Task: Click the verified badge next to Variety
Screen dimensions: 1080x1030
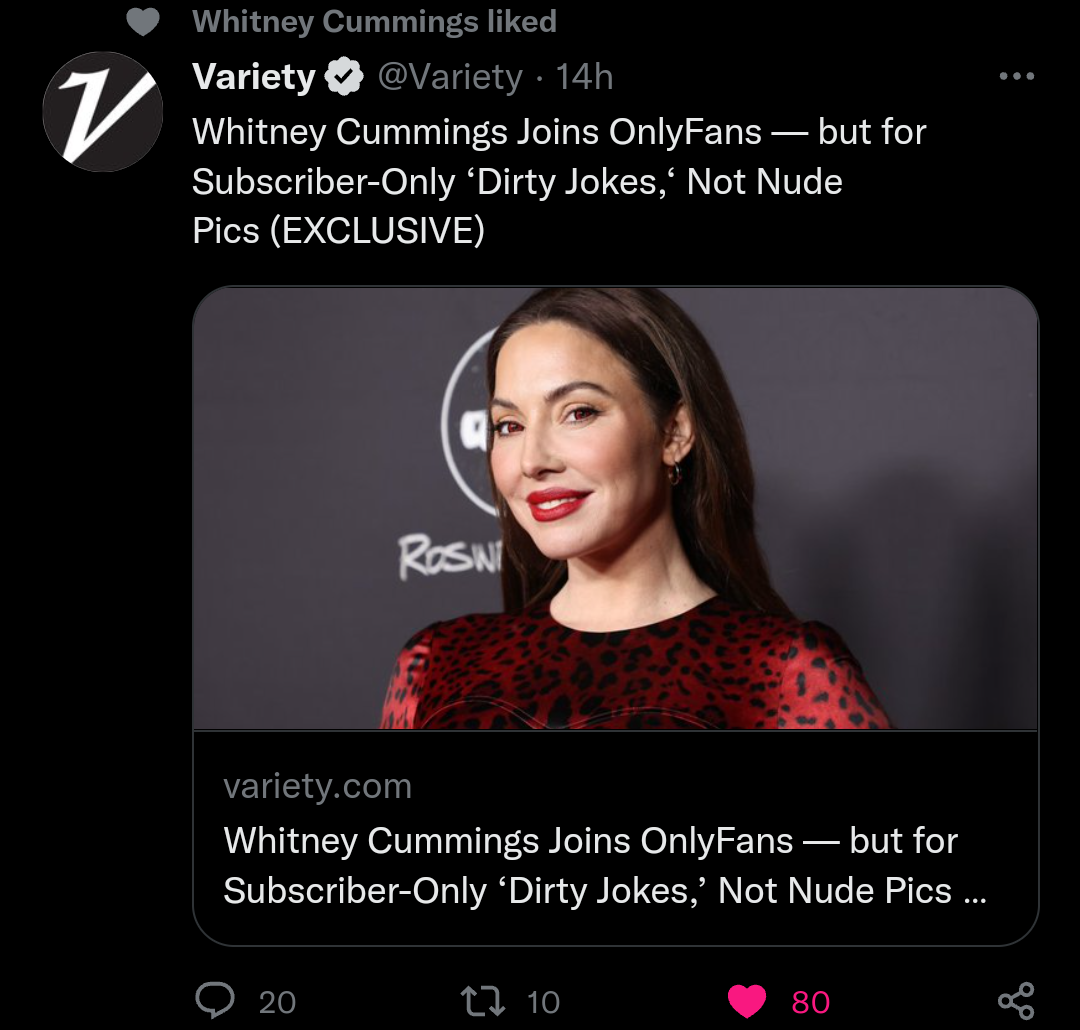Action: click(x=346, y=77)
